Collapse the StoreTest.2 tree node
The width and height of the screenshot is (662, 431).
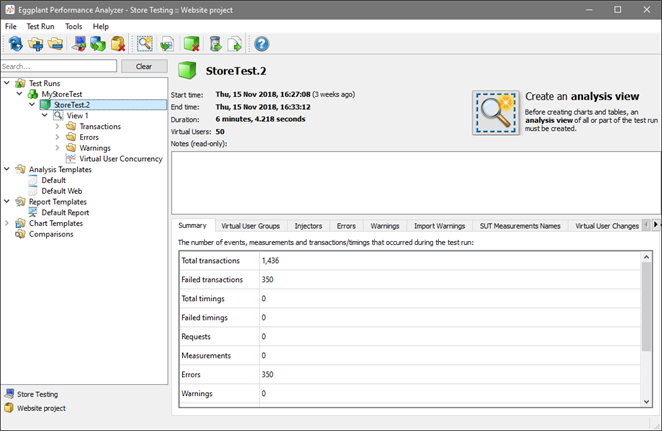(x=32, y=104)
